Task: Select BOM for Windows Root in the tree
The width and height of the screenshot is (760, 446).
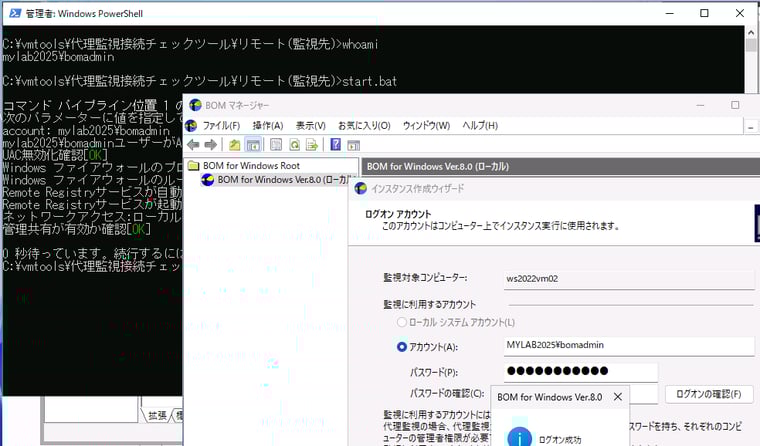Action: coord(251,166)
